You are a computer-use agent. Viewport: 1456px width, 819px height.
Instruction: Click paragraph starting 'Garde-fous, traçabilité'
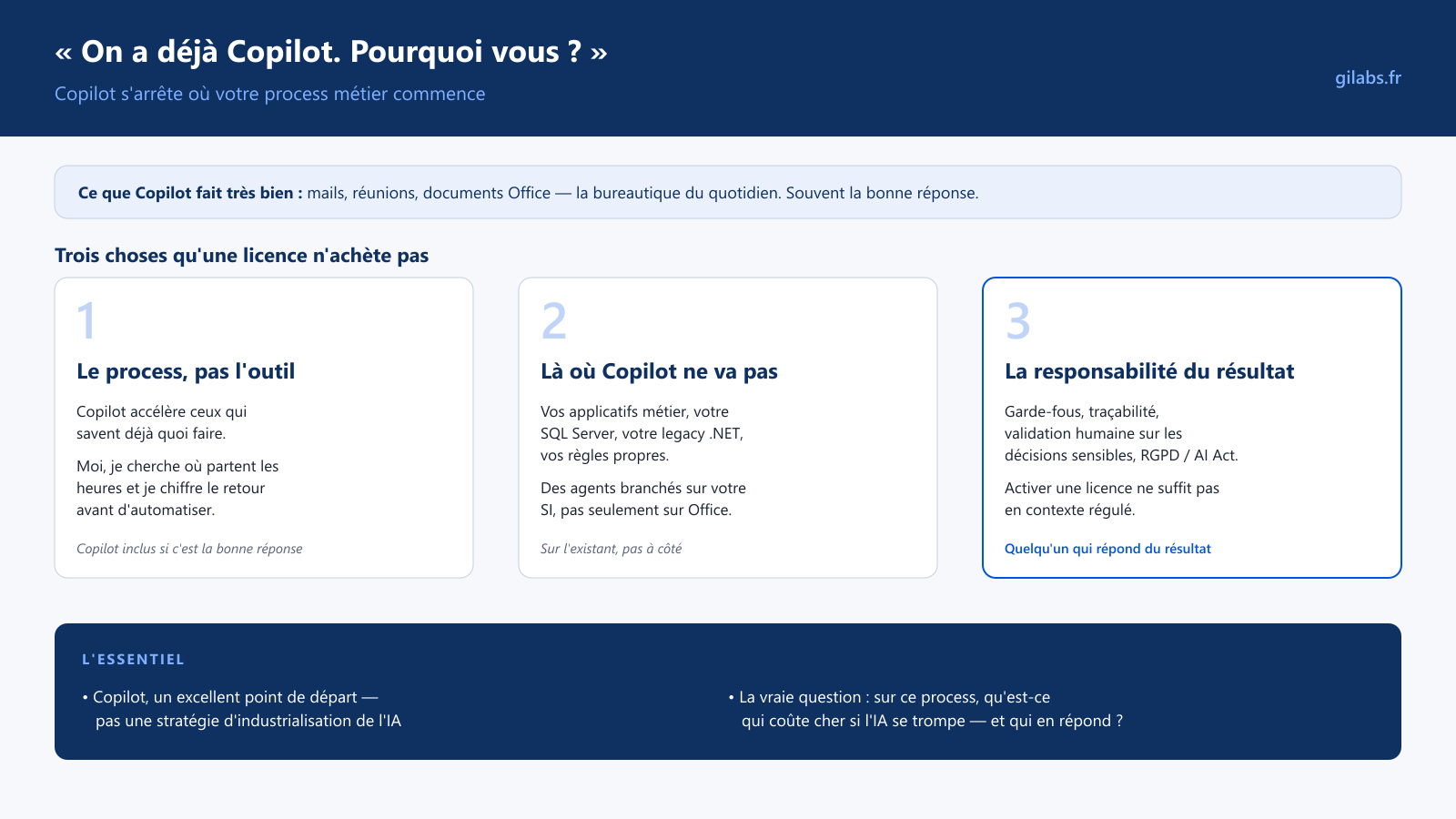coord(1121,433)
